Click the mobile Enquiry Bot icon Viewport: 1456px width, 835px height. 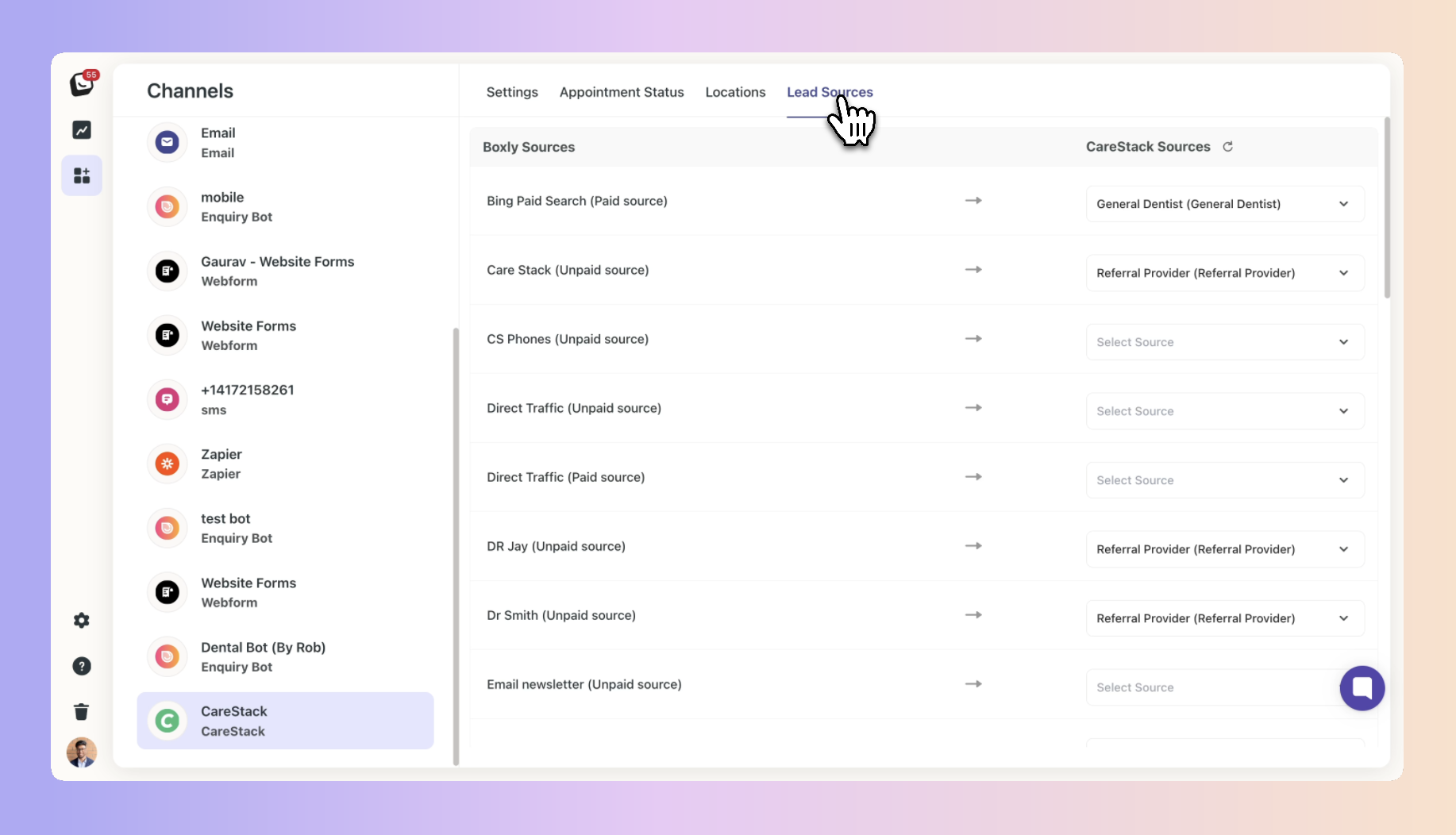coord(167,207)
